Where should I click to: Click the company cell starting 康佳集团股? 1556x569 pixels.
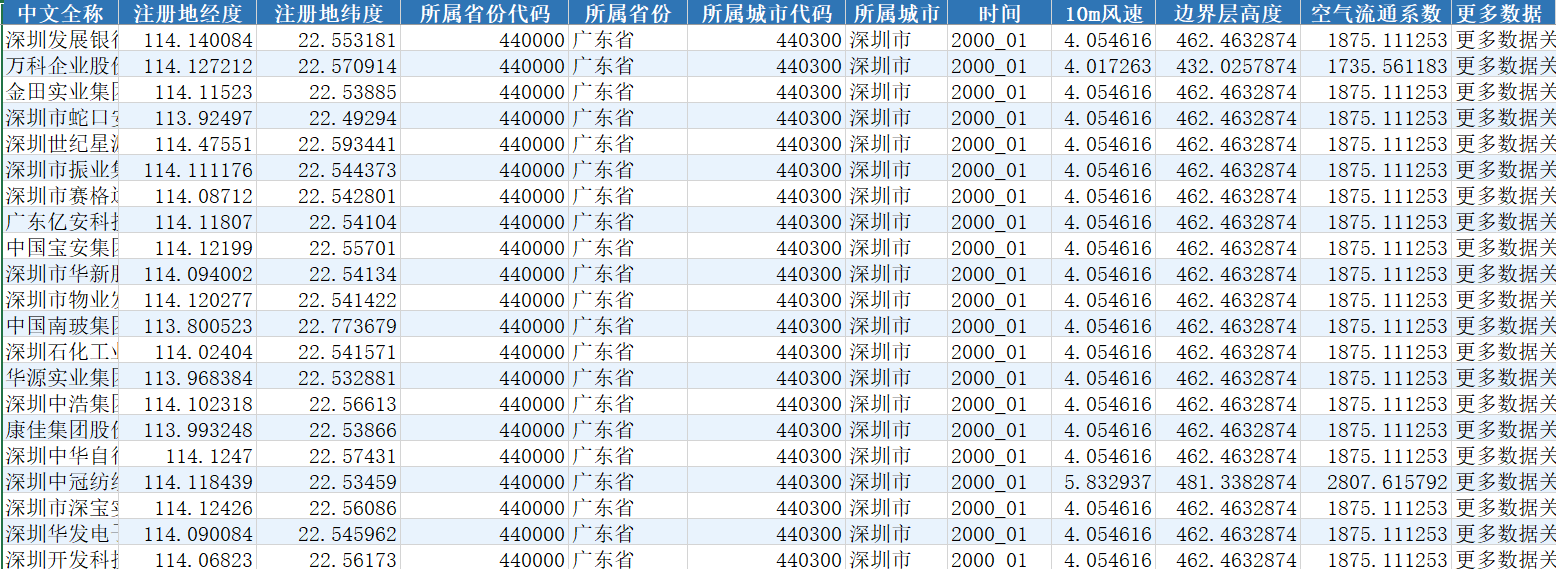(x=60, y=431)
